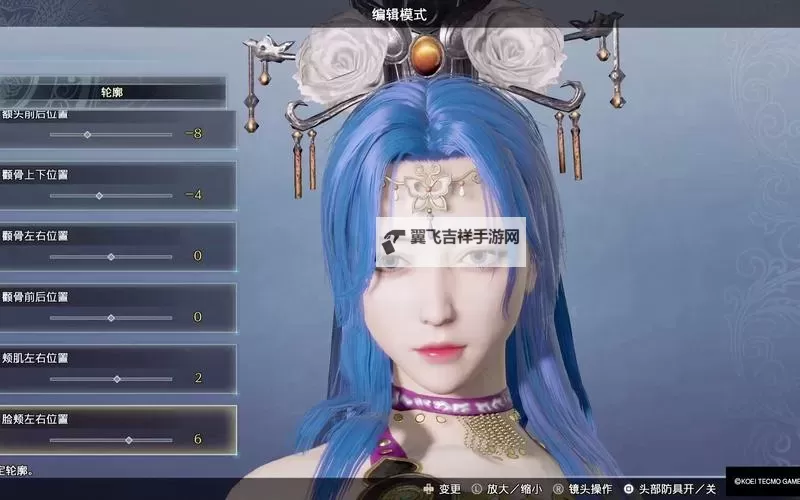Select the 脸颊左右位置 label

click(x=35, y=419)
